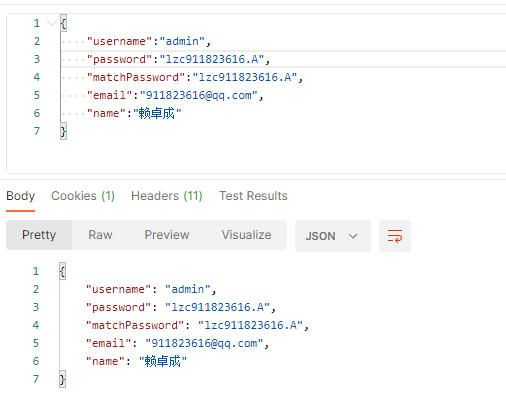Click request editor line number 7
The width and height of the screenshot is (506, 399).
pos(37,131)
